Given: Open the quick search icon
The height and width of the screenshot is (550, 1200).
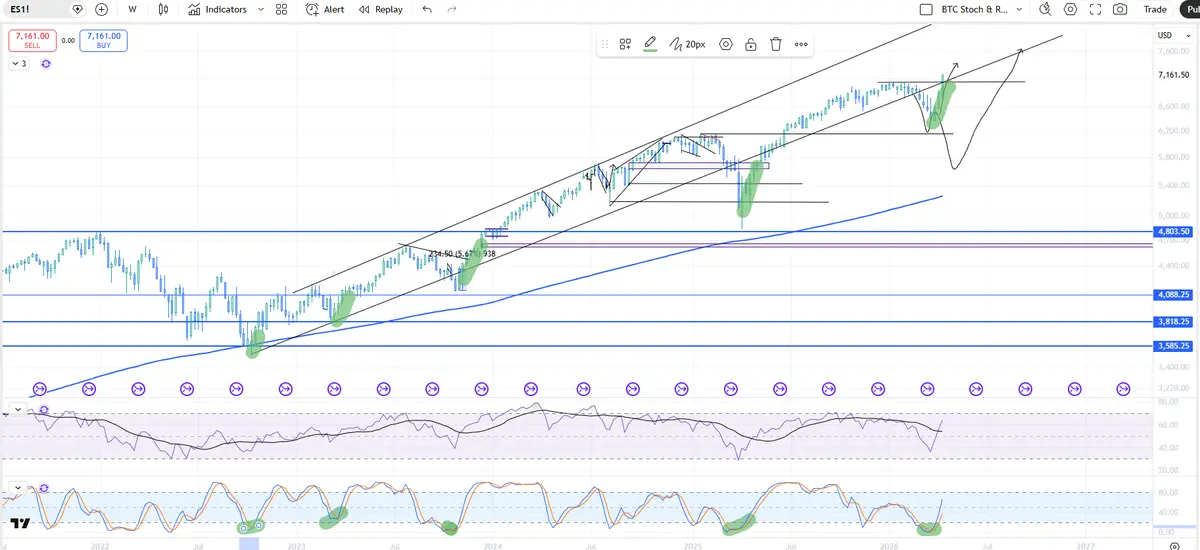Looking at the screenshot, I should tap(1045, 9).
